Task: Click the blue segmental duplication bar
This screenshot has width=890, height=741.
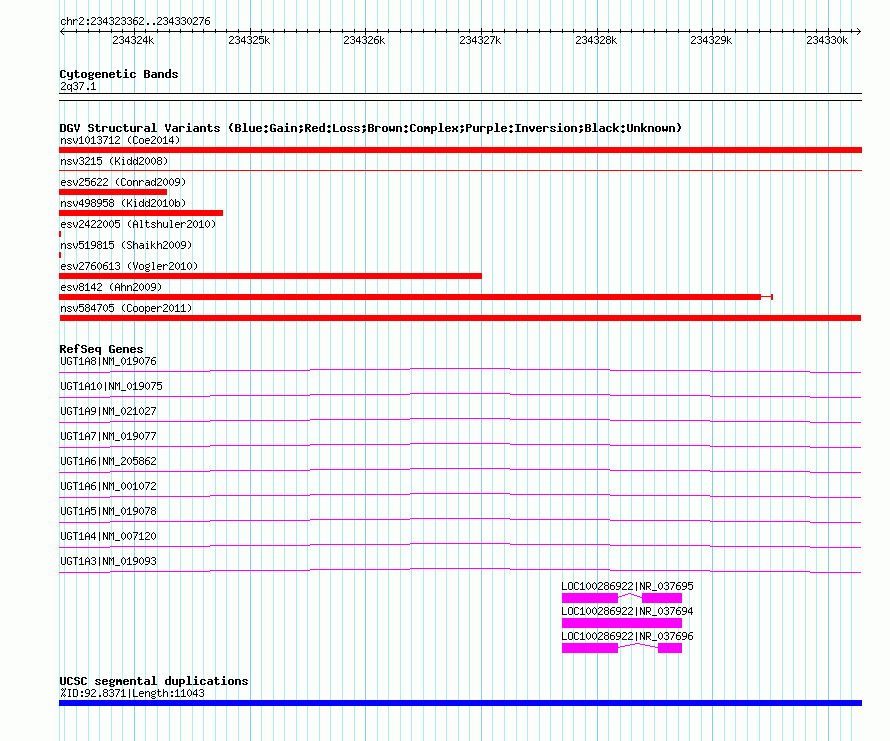Action: pyautogui.click(x=460, y=703)
